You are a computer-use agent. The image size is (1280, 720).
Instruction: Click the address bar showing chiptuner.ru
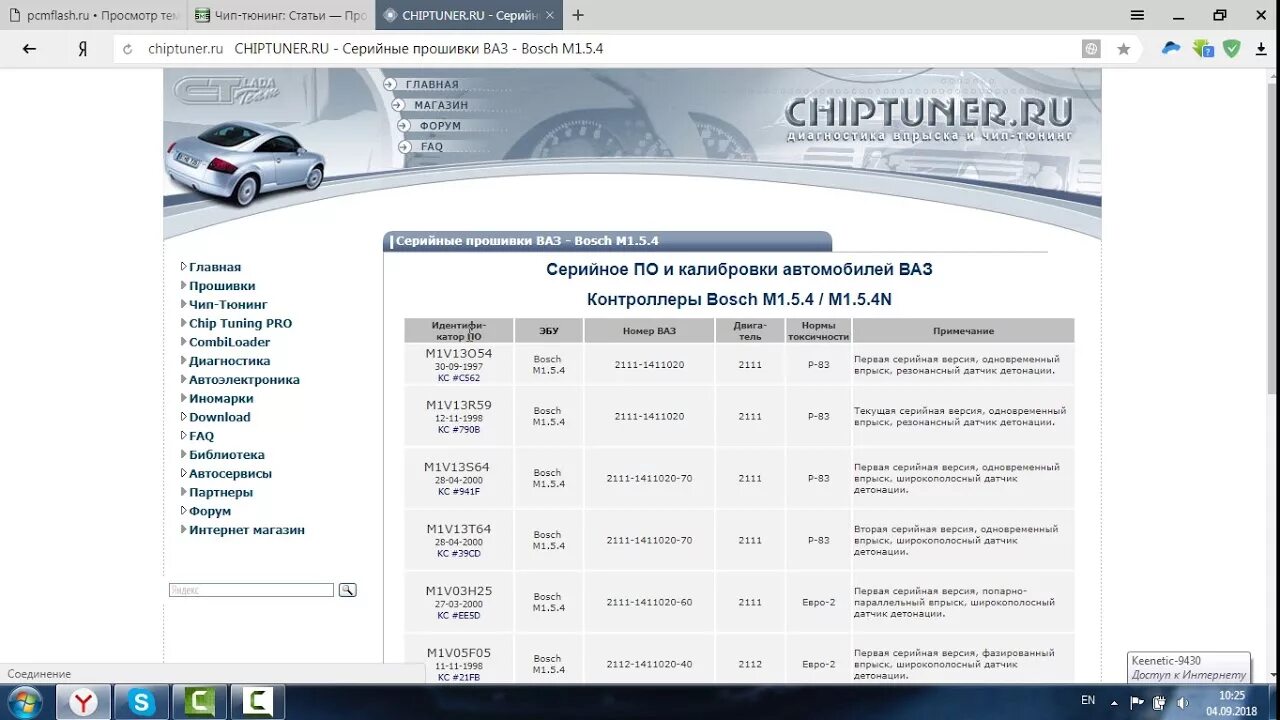[x=600, y=49]
